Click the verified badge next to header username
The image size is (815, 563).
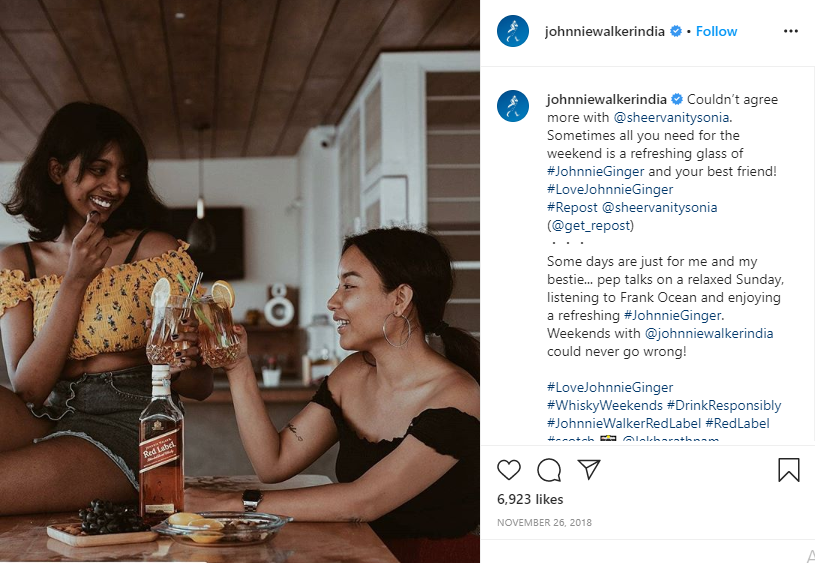[676, 31]
